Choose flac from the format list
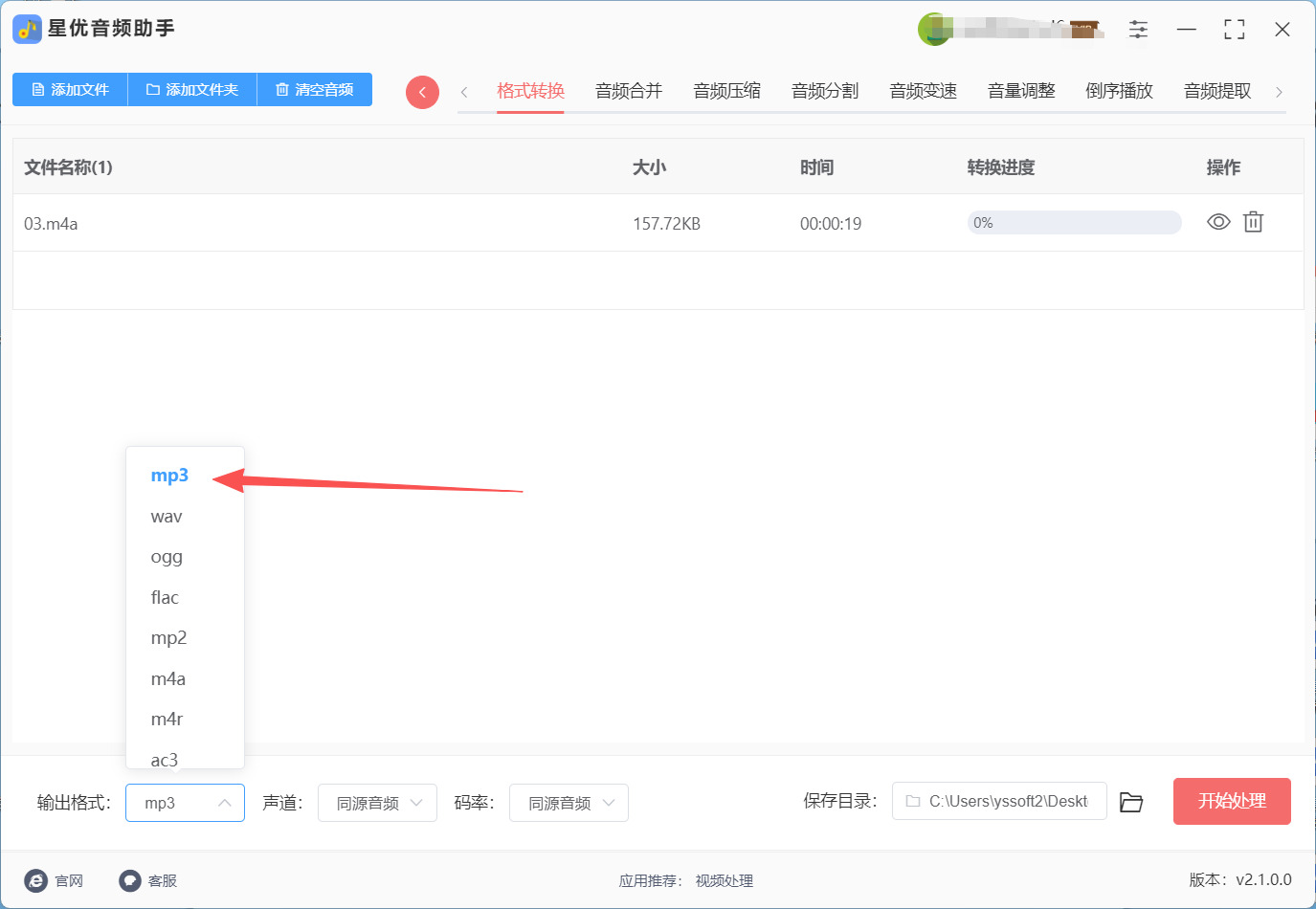The image size is (1316, 909). click(x=165, y=598)
